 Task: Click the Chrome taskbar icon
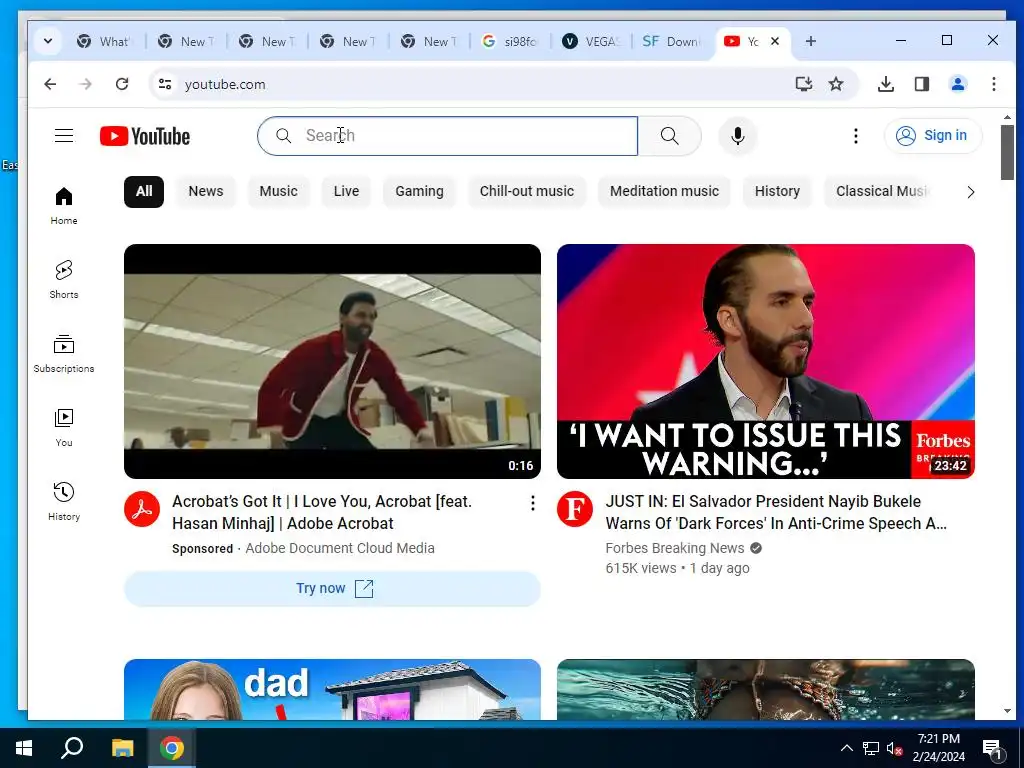coord(172,748)
